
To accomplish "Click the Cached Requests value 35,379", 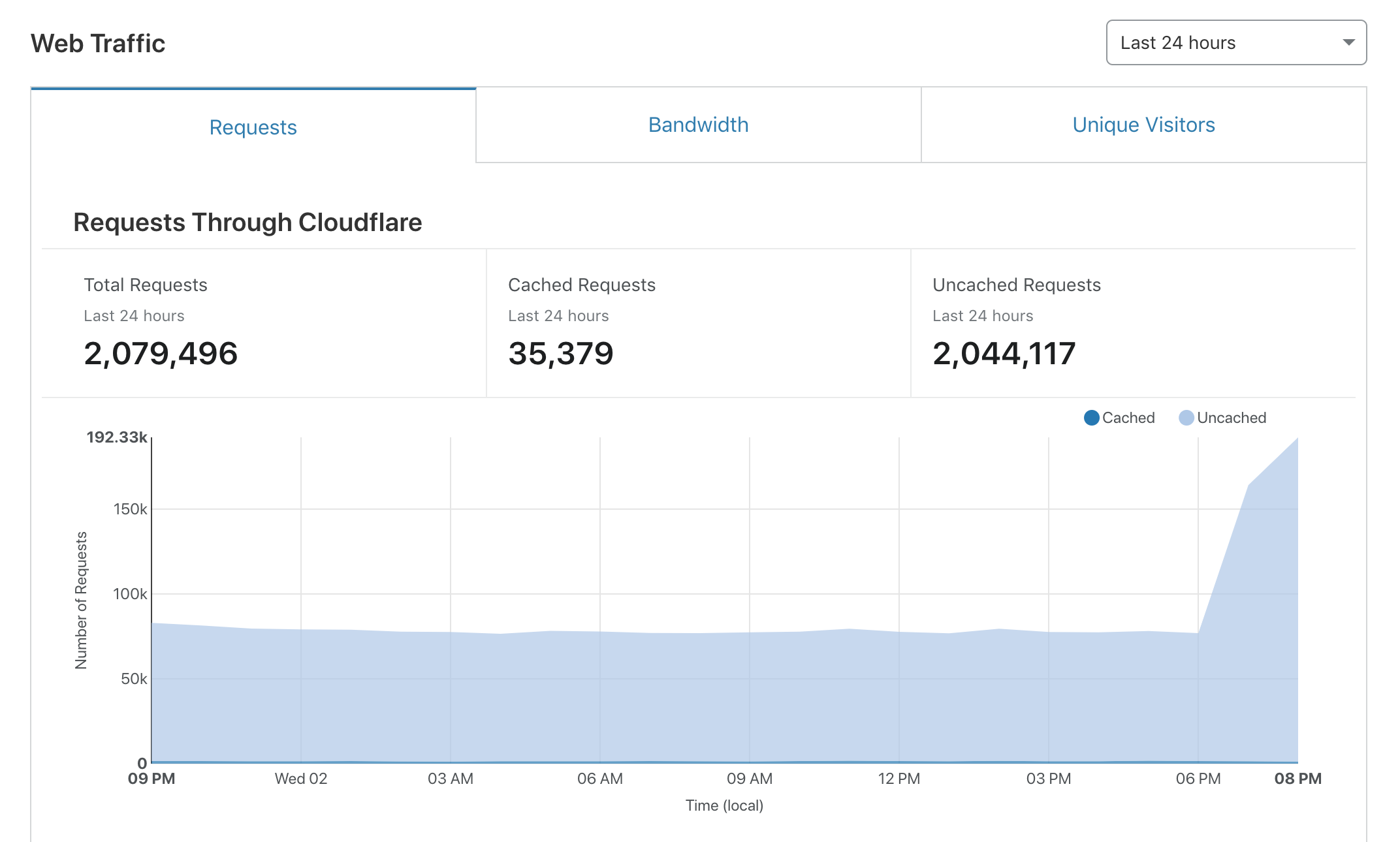I will click(x=561, y=354).
